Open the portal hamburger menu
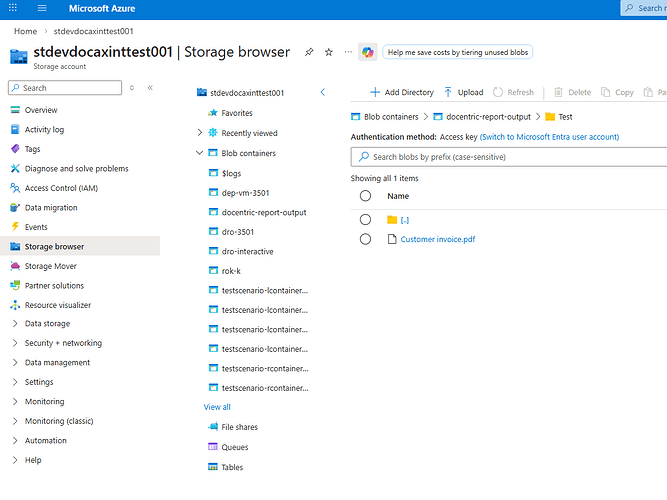This screenshot has width=667, height=500. (x=42, y=8)
